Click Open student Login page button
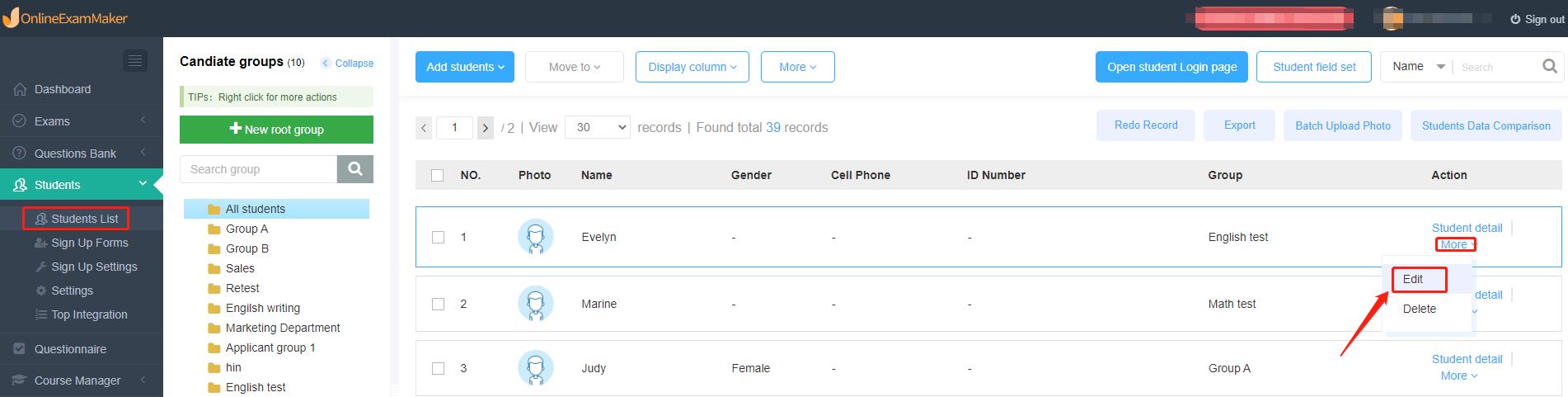 1171,67
